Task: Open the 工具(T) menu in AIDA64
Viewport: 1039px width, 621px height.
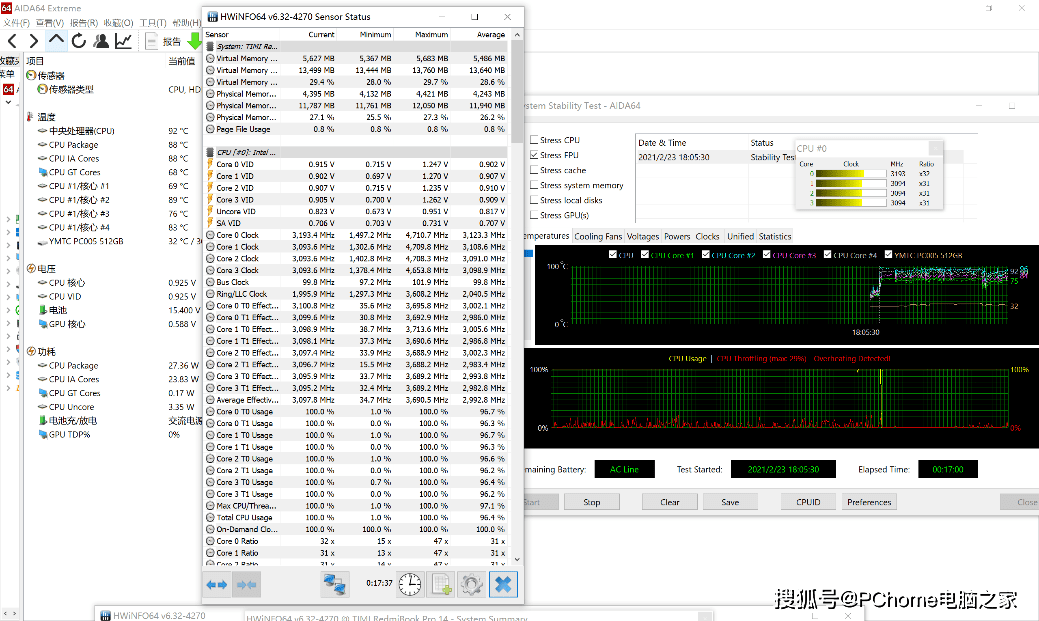Action: (x=152, y=23)
